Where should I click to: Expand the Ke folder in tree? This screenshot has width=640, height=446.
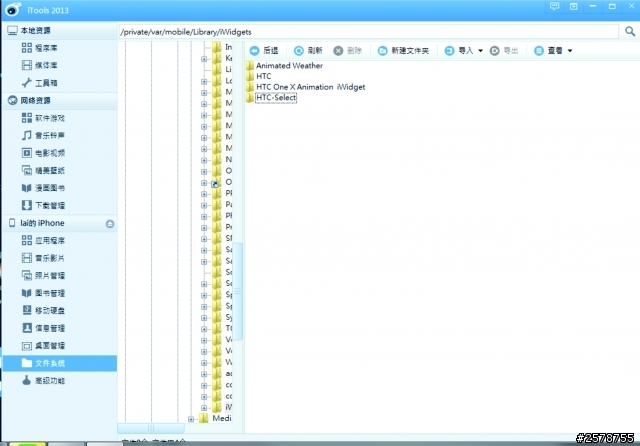(x=204, y=59)
